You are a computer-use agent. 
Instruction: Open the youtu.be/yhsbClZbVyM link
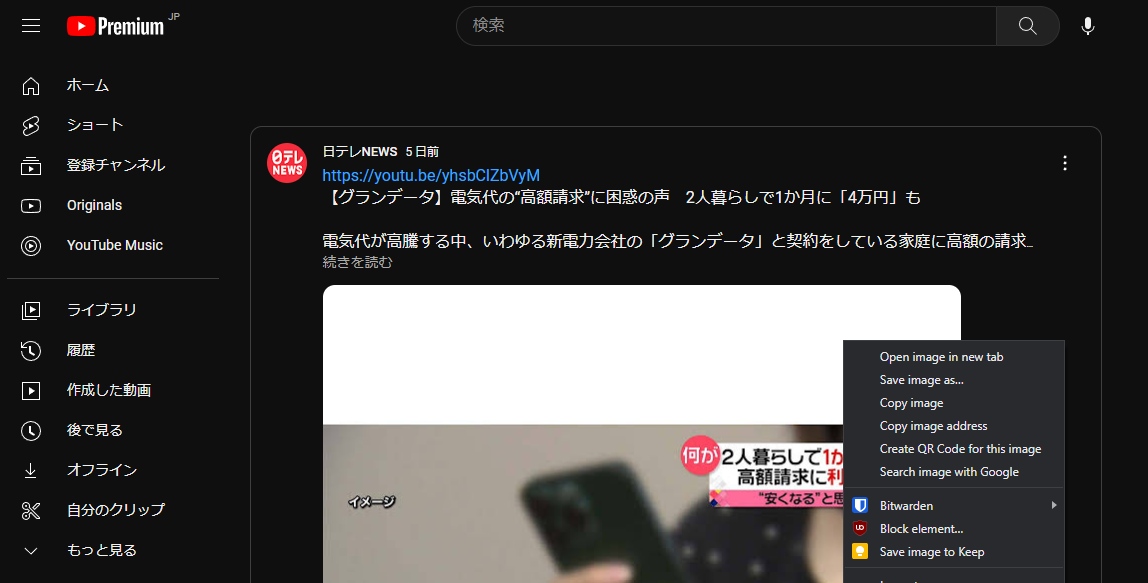(x=431, y=175)
